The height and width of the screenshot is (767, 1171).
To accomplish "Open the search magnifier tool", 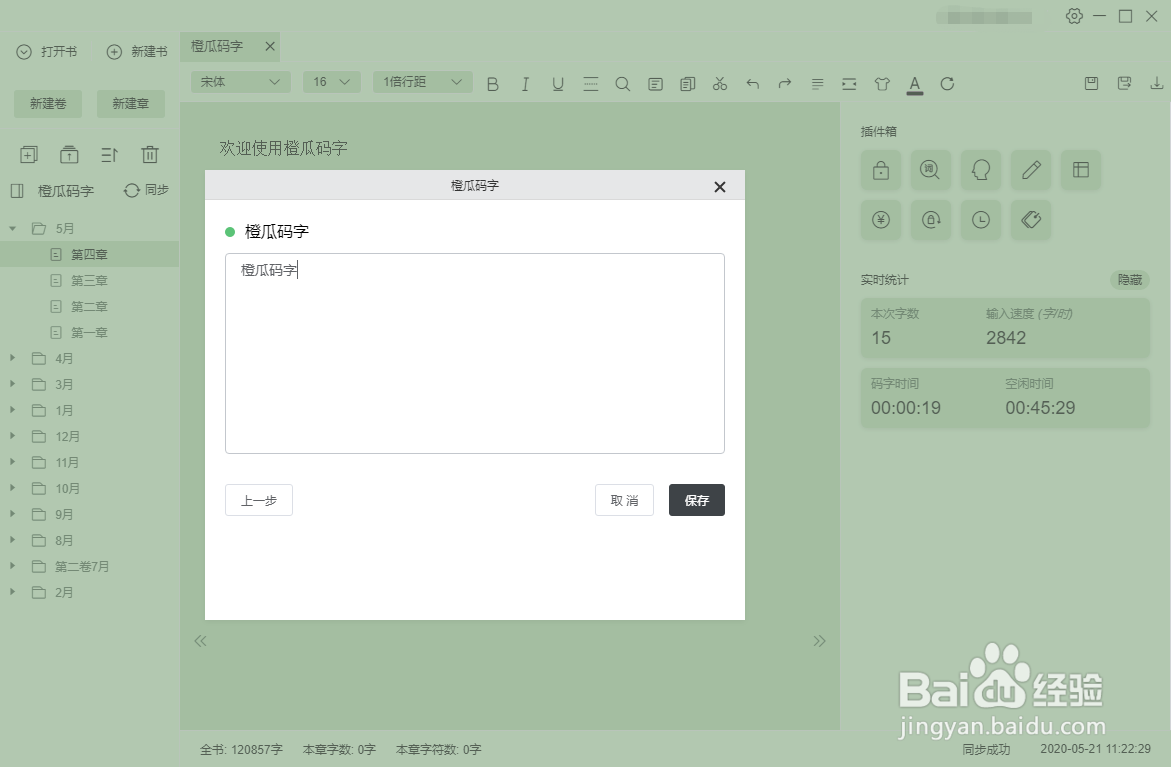I will pyautogui.click(x=623, y=84).
